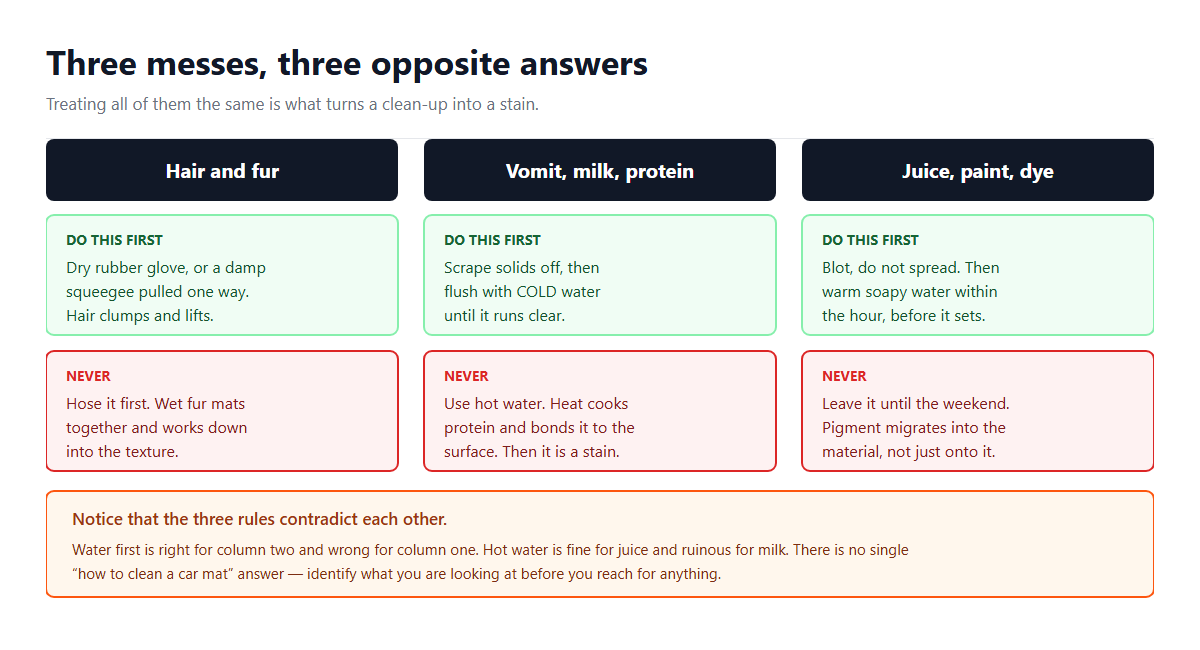Click the 'Scrape solids off' green card
The width and height of the screenshot is (1200, 650).
coord(600,275)
